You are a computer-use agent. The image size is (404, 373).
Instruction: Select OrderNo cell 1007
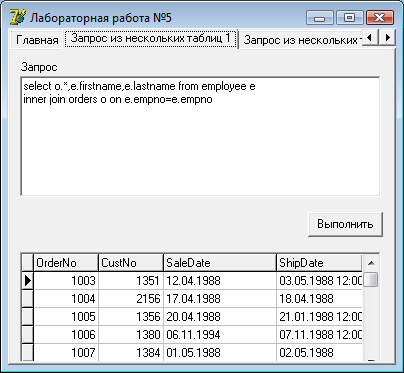click(66, 352)
